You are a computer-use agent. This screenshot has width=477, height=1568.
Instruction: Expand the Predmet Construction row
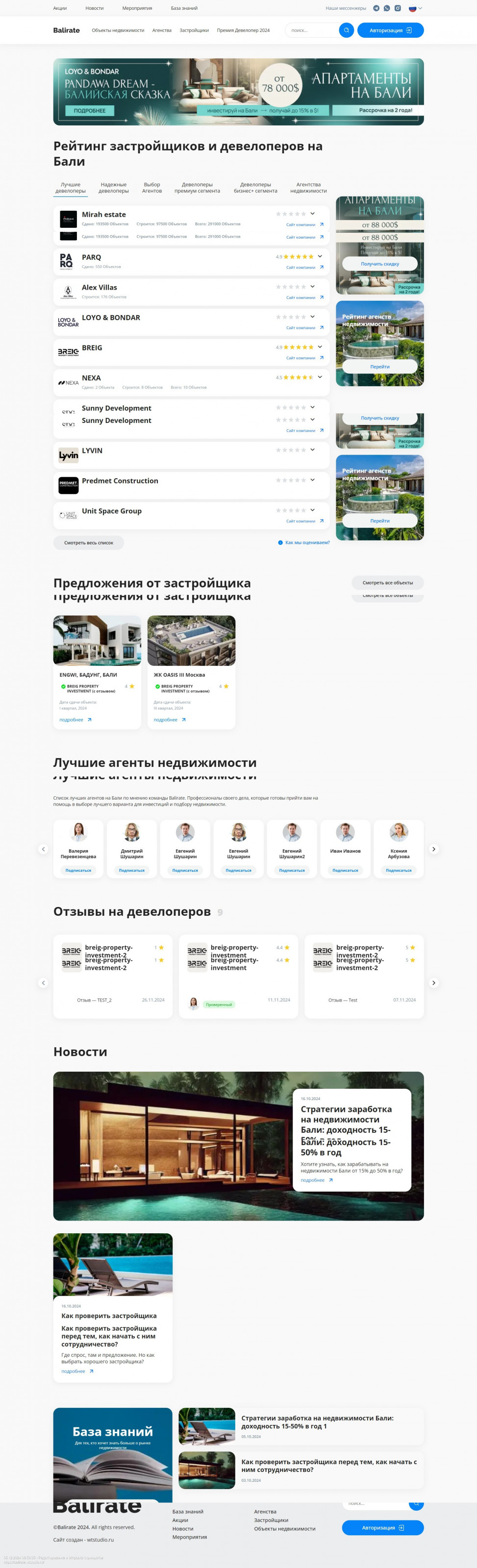[312, 480]
